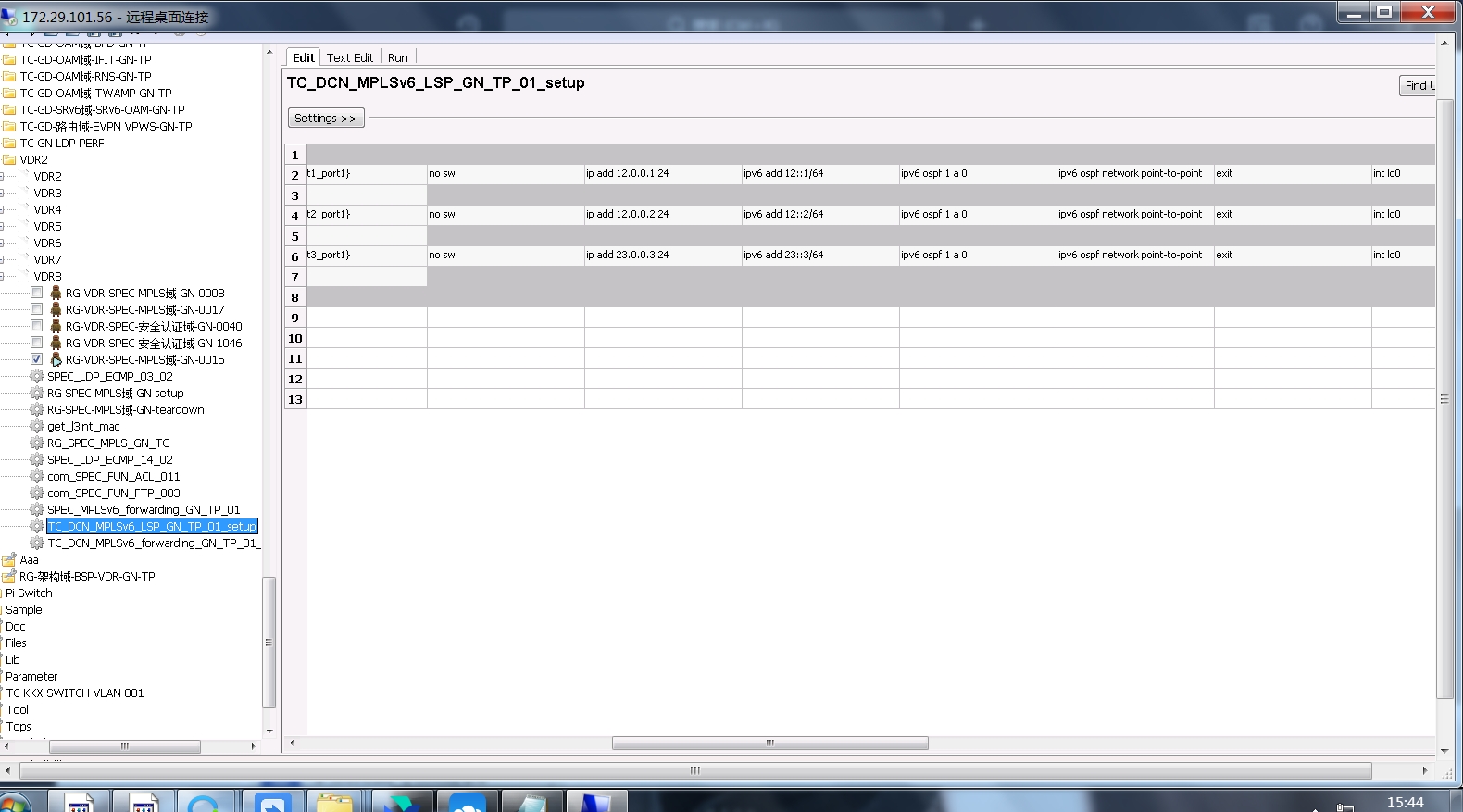1463x812 pixels.
Task: Expand the VDR5 tree node
Action: [3, 226]
